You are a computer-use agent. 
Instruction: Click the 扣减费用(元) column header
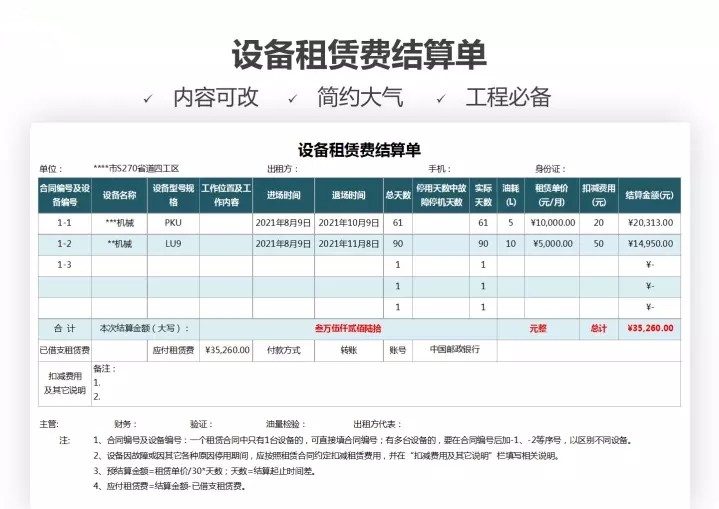point(599,195)
